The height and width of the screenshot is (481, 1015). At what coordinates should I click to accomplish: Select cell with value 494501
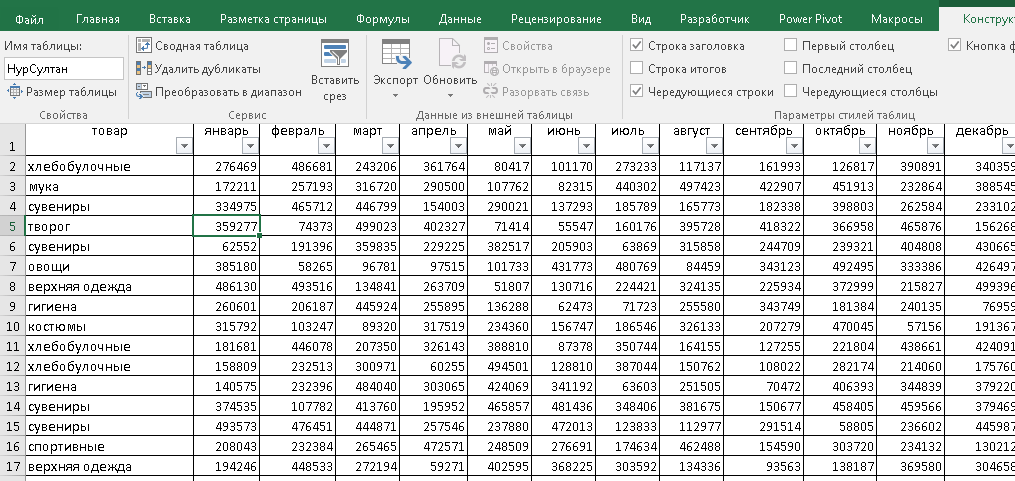click(x=499, y=366)
